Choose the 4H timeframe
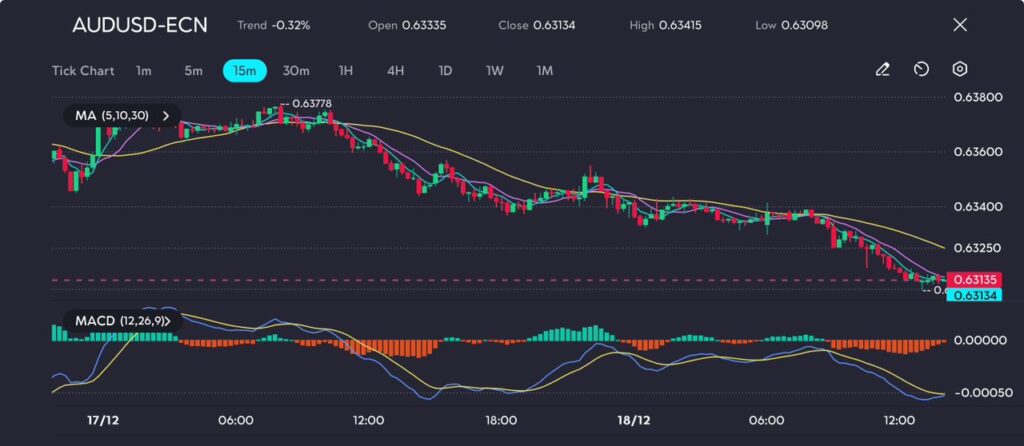Image resolution: width=1024 pixels, height=446 pixels. pyautogui.click(x=395, y=71)
